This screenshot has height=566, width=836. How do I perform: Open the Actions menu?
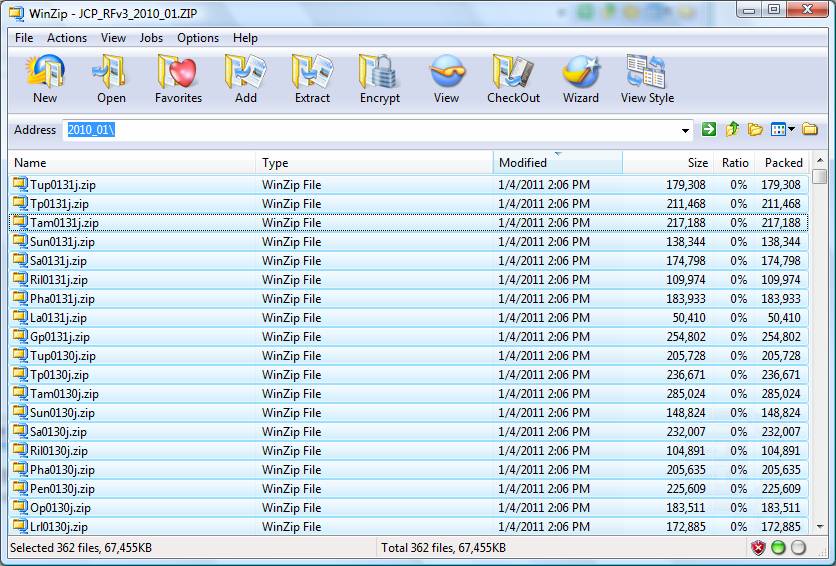(x=67, y=38)
